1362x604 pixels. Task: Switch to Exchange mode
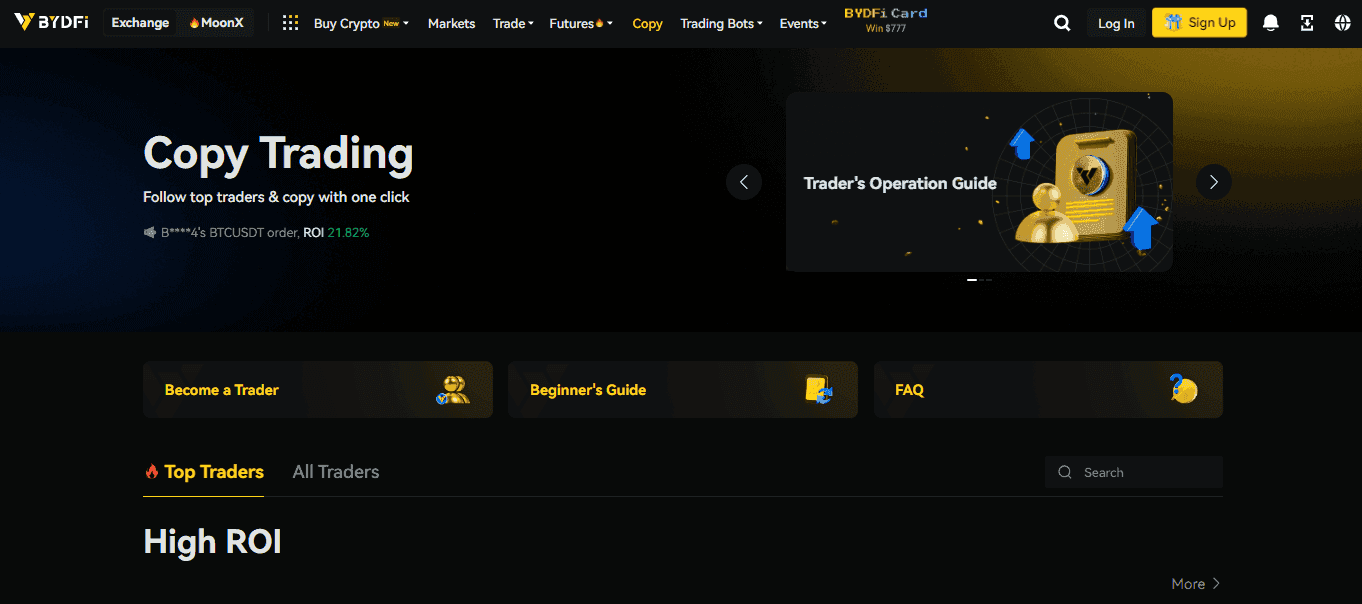tap(140, 23)
